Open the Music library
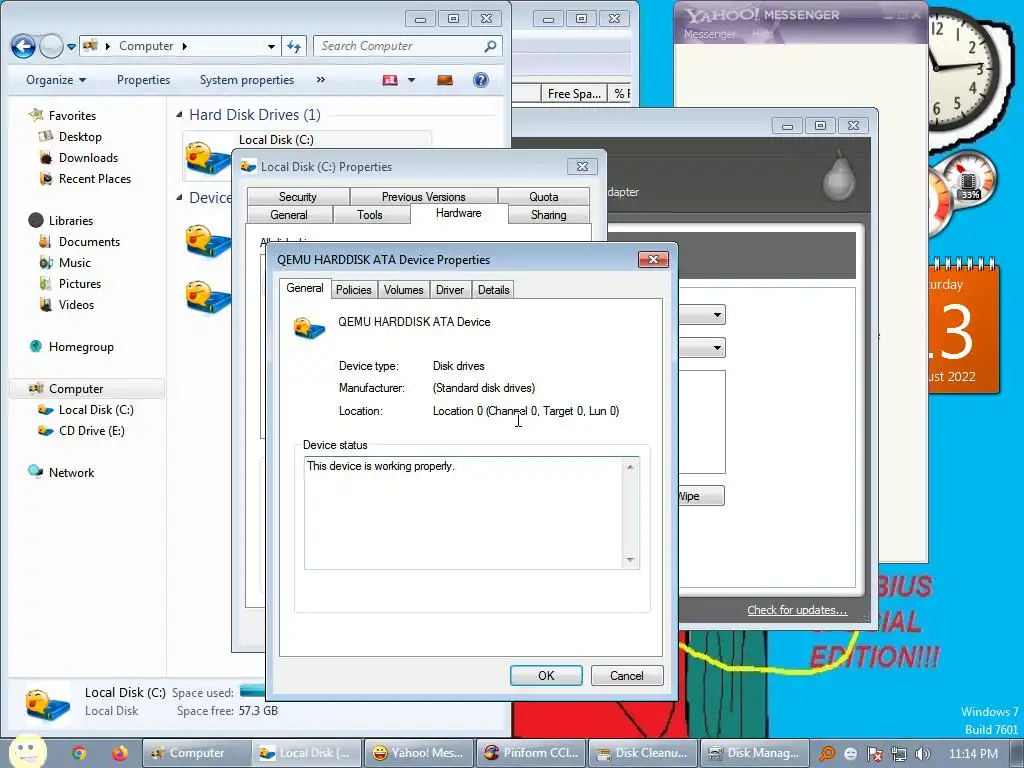Screen dimensions: 1024x768 (x=74, y=263)
